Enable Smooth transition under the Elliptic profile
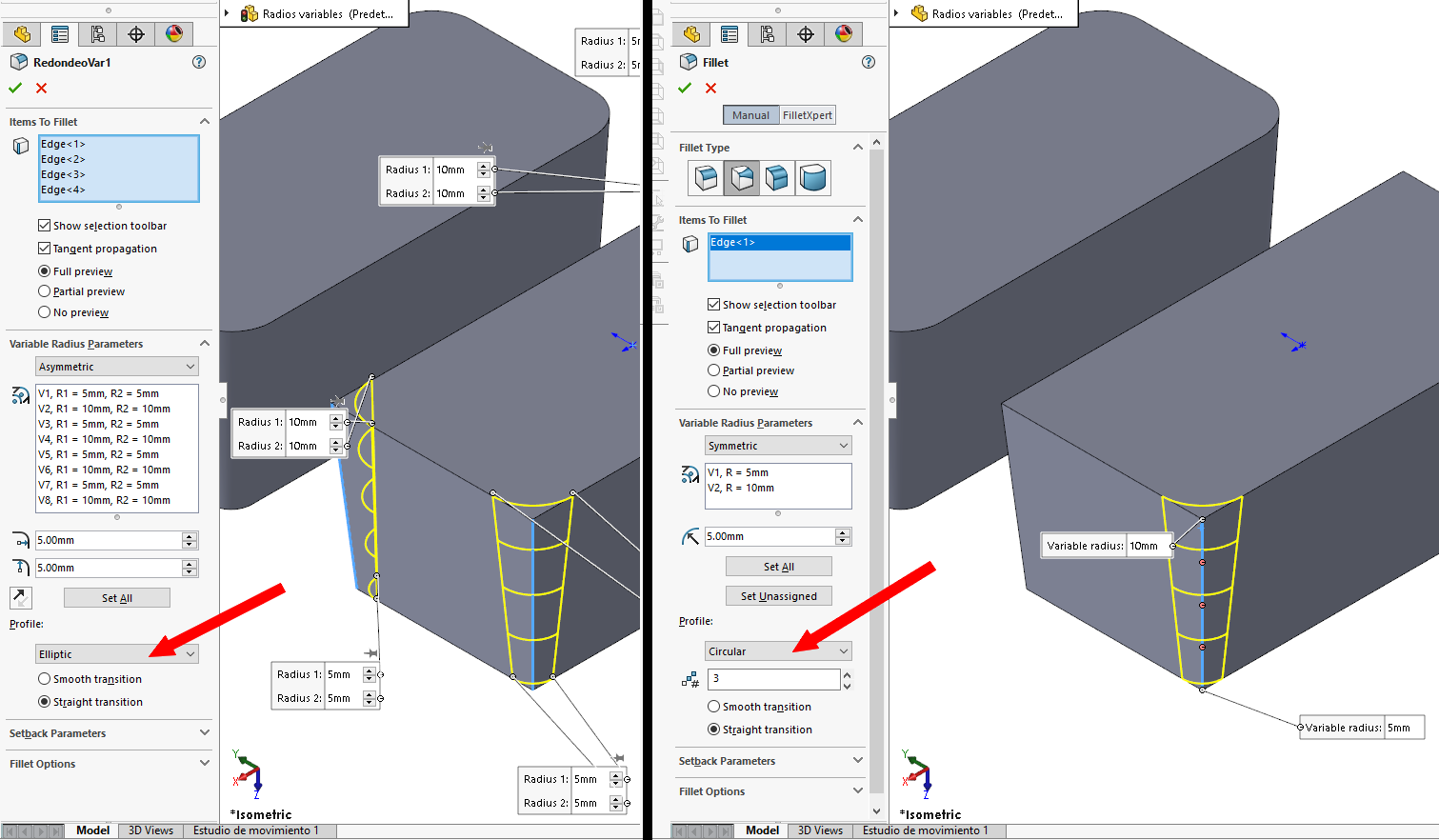Screen dimensions: 1439x840 tap(45, 679)
